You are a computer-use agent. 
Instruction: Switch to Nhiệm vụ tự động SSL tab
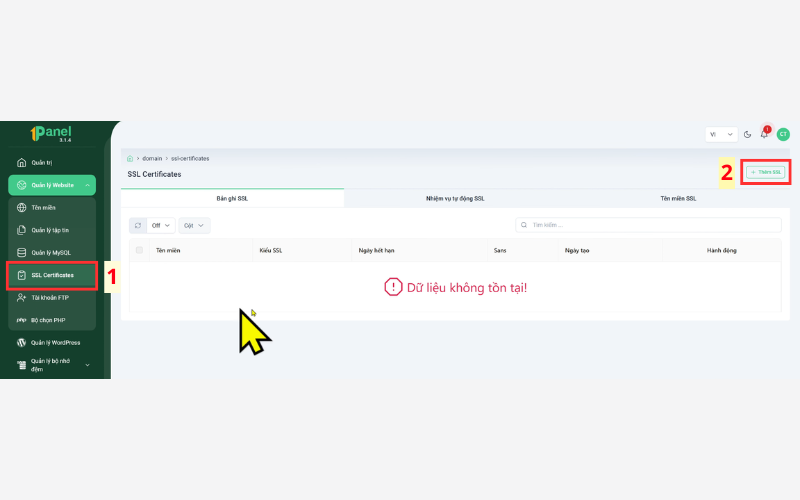click(x=455, y=198)
